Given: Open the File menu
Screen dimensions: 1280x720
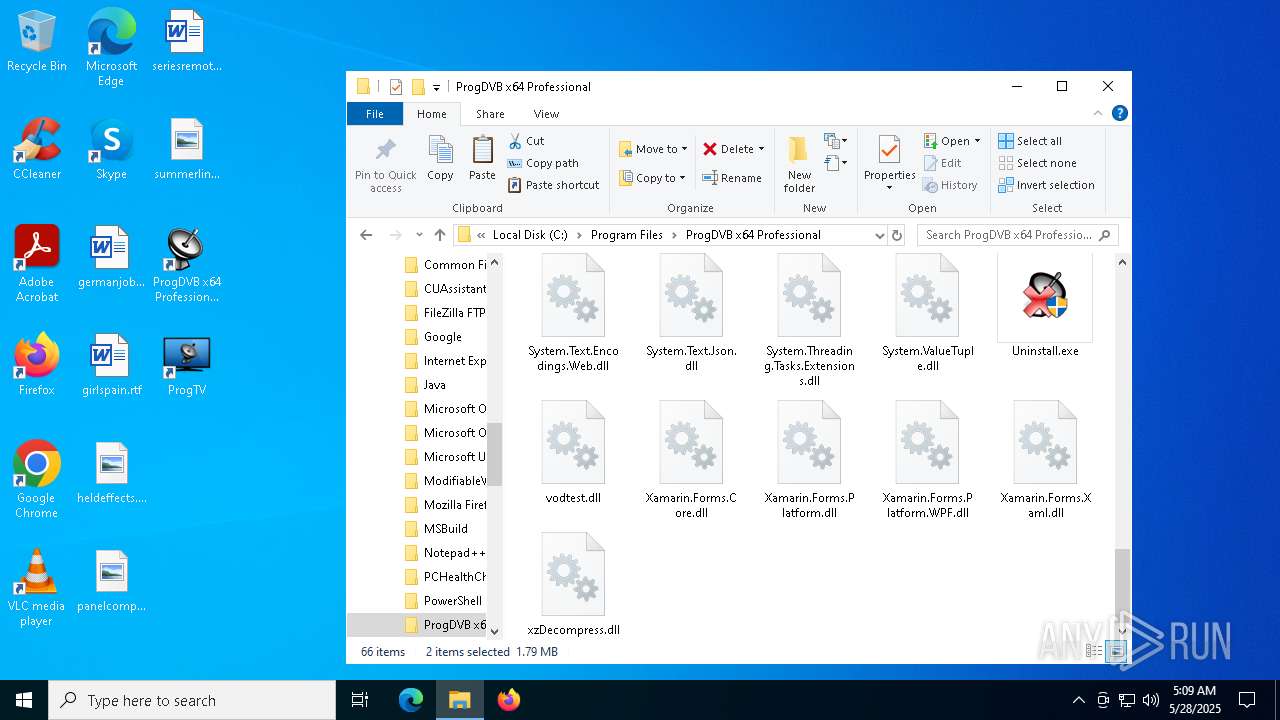Looking at the screenshot, I should (x=375, y=114).
